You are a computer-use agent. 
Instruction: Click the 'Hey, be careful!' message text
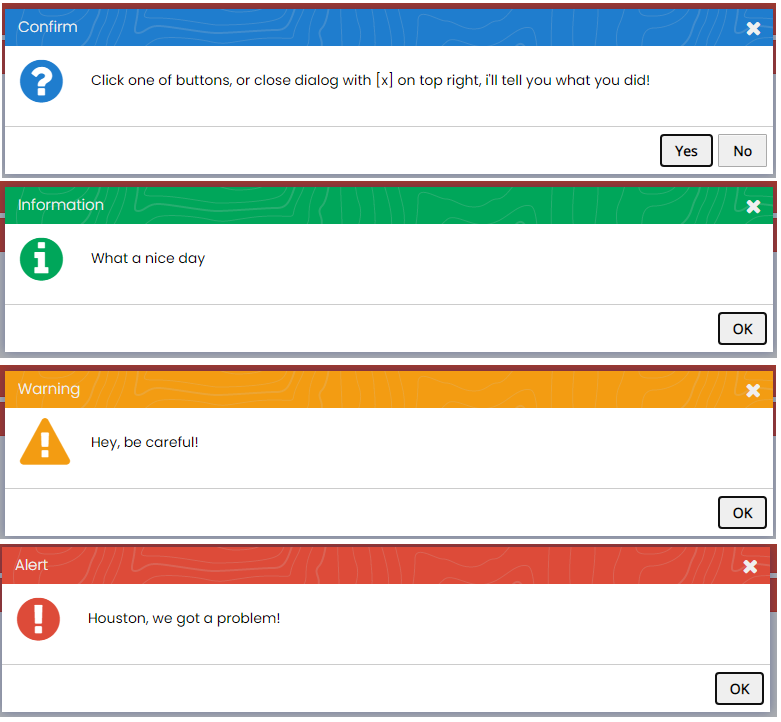pos(144,442)
